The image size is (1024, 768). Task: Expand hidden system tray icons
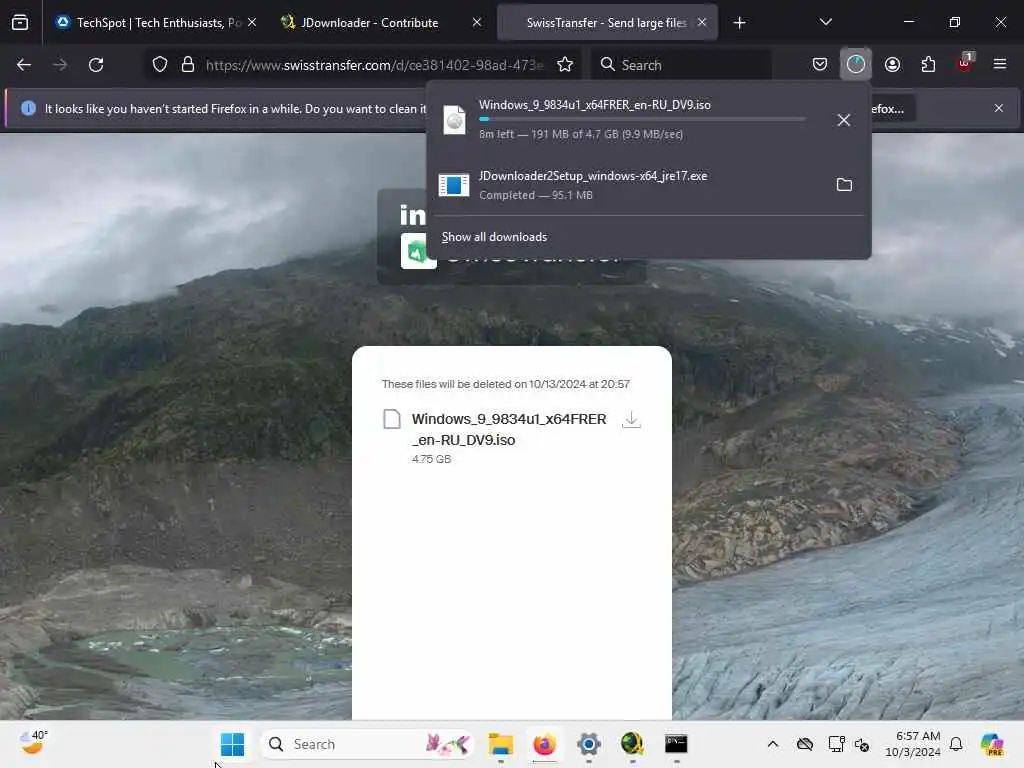(x=773, y=744)
